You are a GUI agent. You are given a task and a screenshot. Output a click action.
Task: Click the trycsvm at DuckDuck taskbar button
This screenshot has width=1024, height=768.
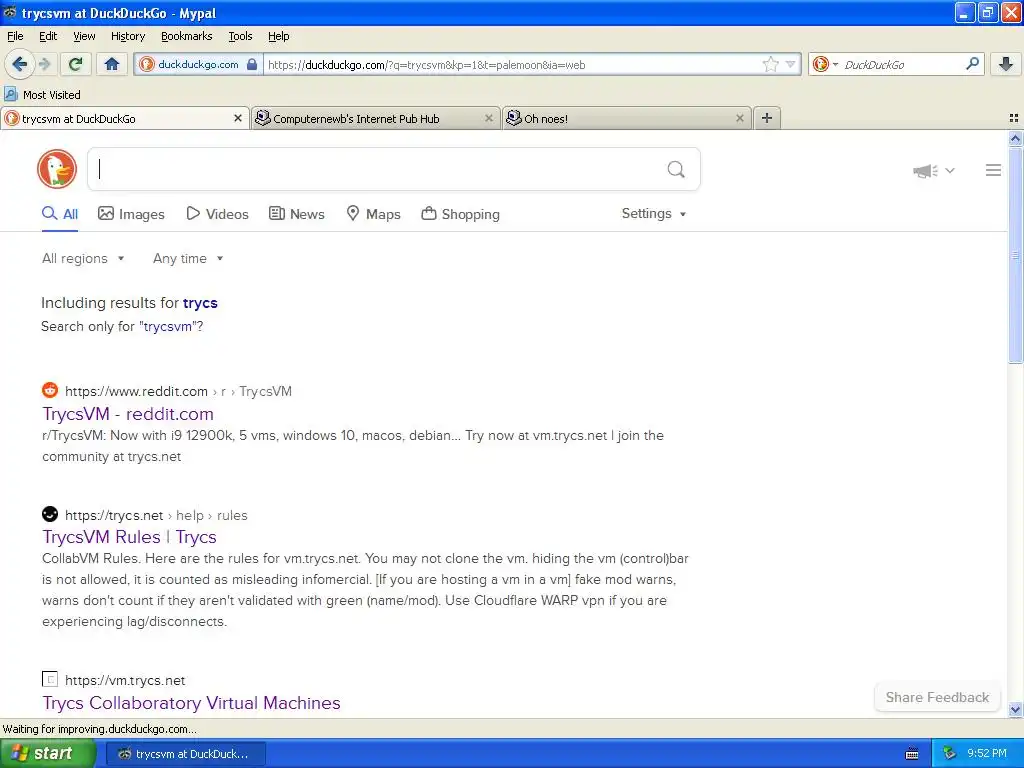(x=185, y=754)
